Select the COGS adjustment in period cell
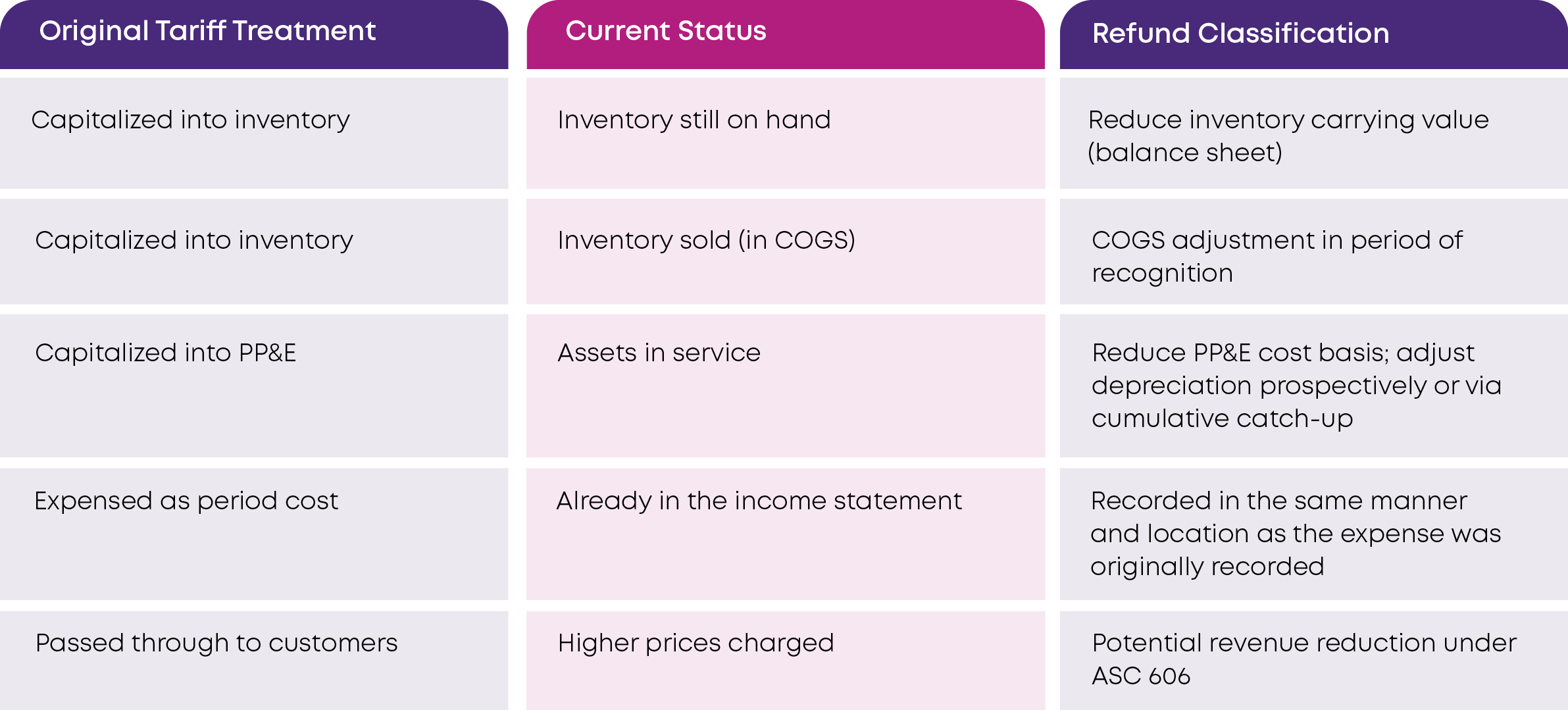Screen dimensions: 1568x710 point(1277,257)
